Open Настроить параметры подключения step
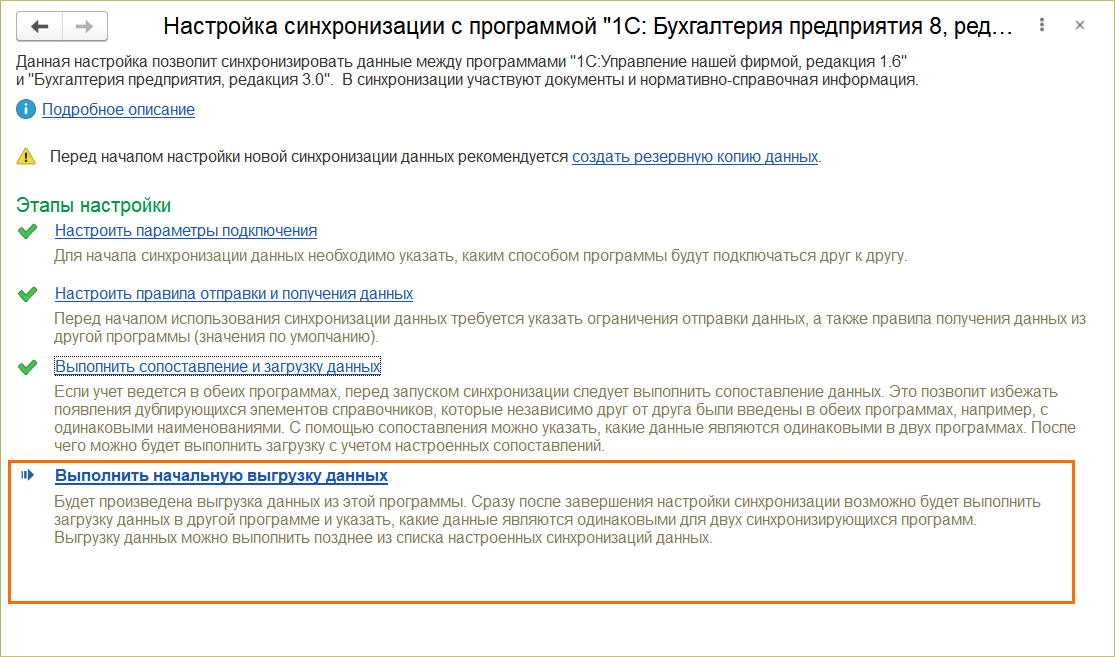The image size is (1115, 657). (x=186, y=231)
